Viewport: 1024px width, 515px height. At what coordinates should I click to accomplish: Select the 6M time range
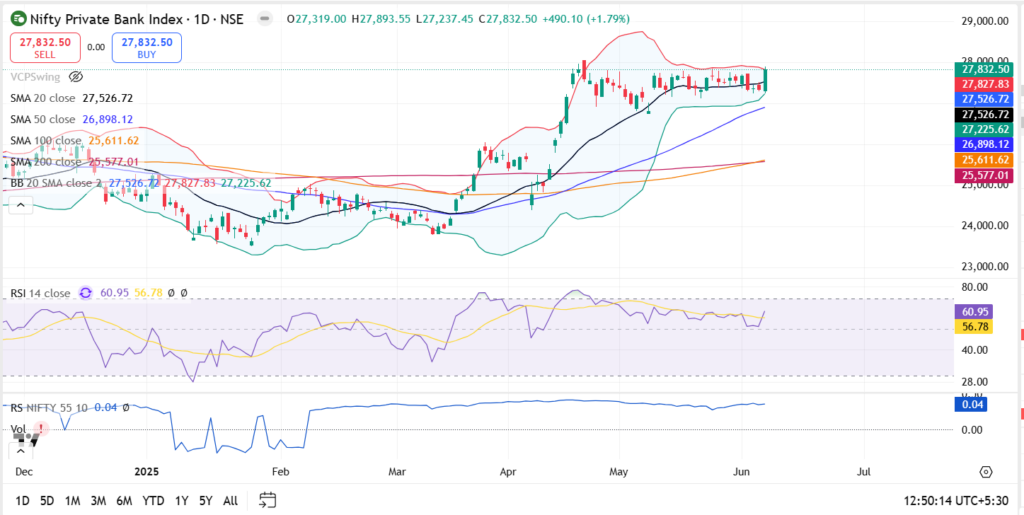coord(124,501)
